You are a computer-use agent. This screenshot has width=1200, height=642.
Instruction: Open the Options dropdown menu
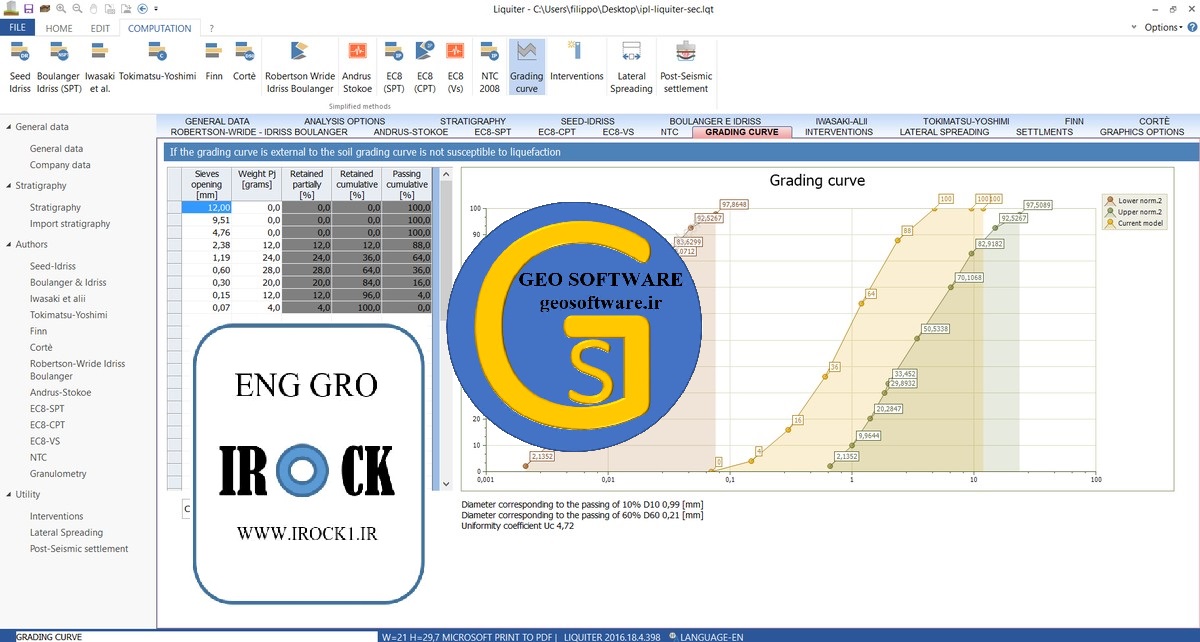(1166, 27)
